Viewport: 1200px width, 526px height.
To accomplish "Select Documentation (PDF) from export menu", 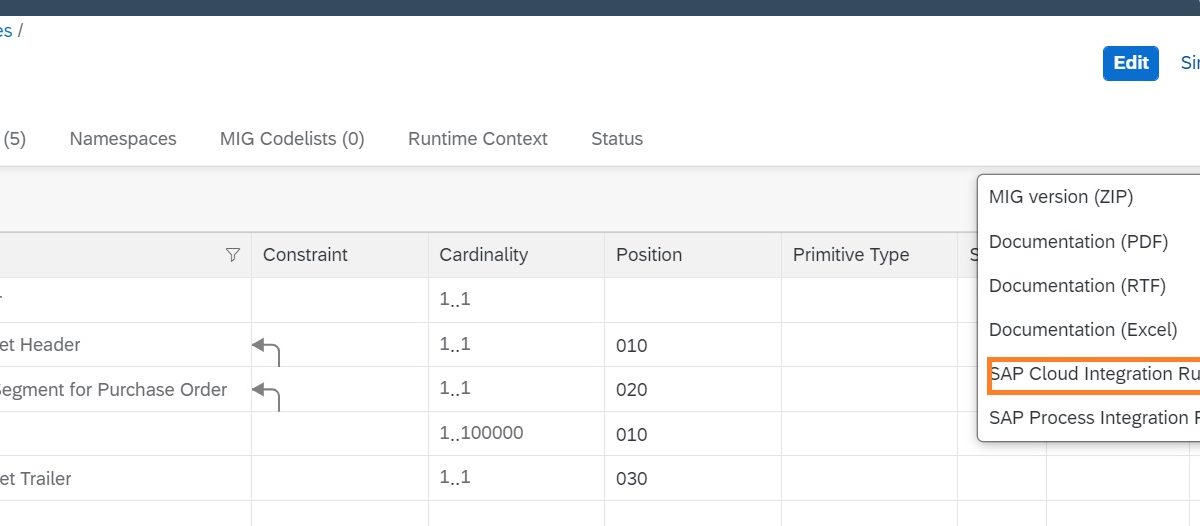I will coord(1078,242).
